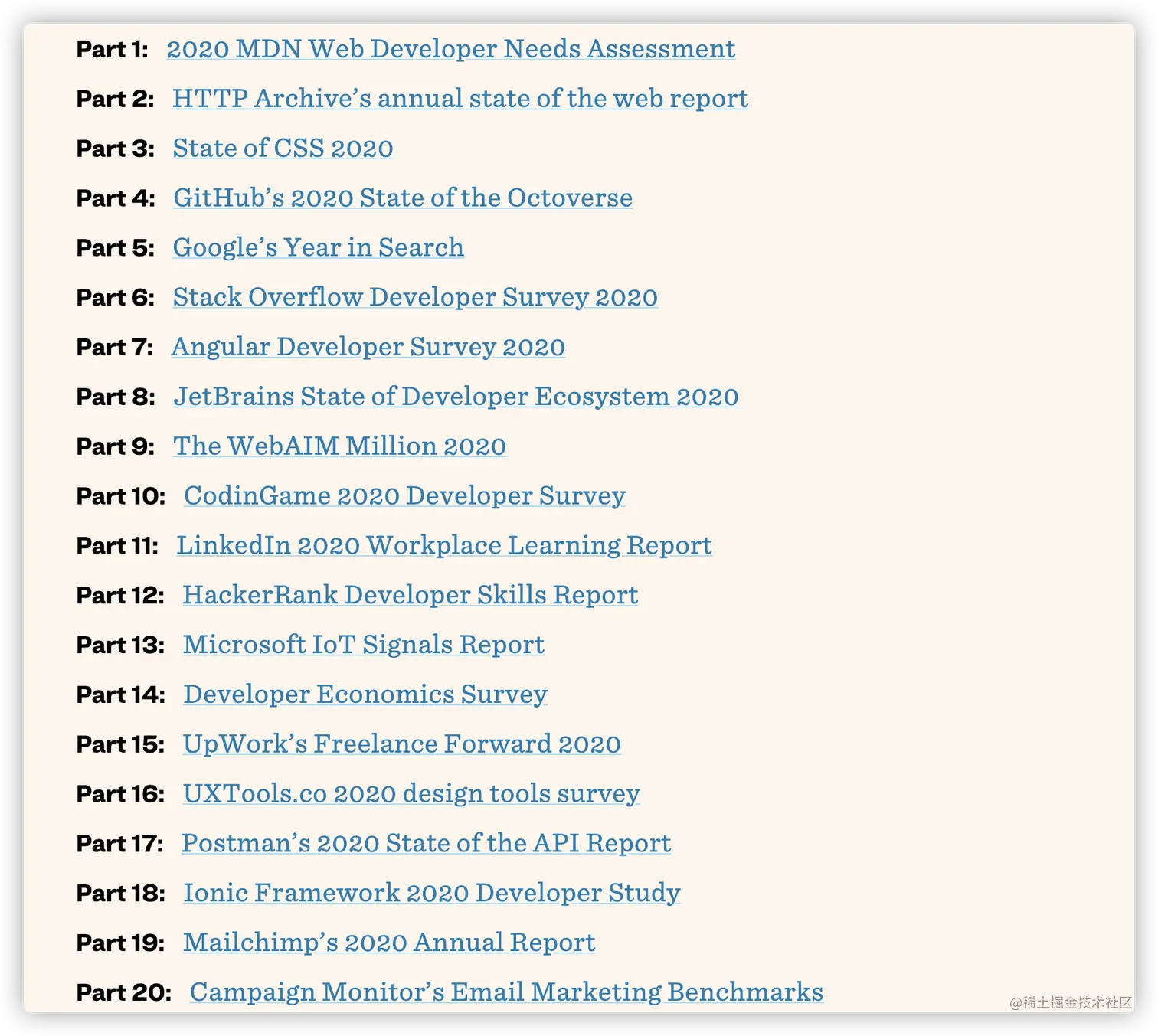Select the 'Part 16:' label text
Screen dimensions: 1158x1036
120,795
